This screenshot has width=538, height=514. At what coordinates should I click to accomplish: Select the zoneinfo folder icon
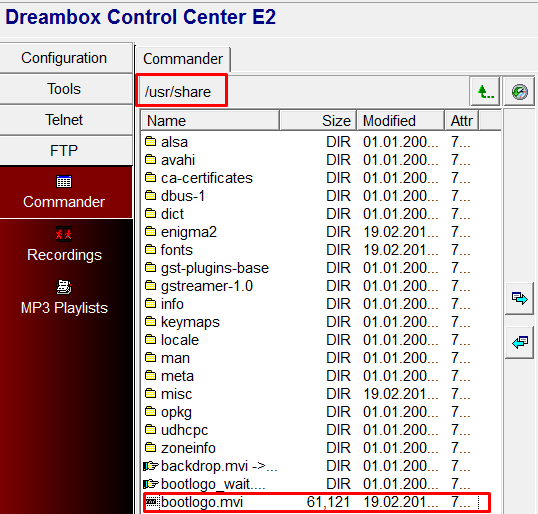click(150, 447)
